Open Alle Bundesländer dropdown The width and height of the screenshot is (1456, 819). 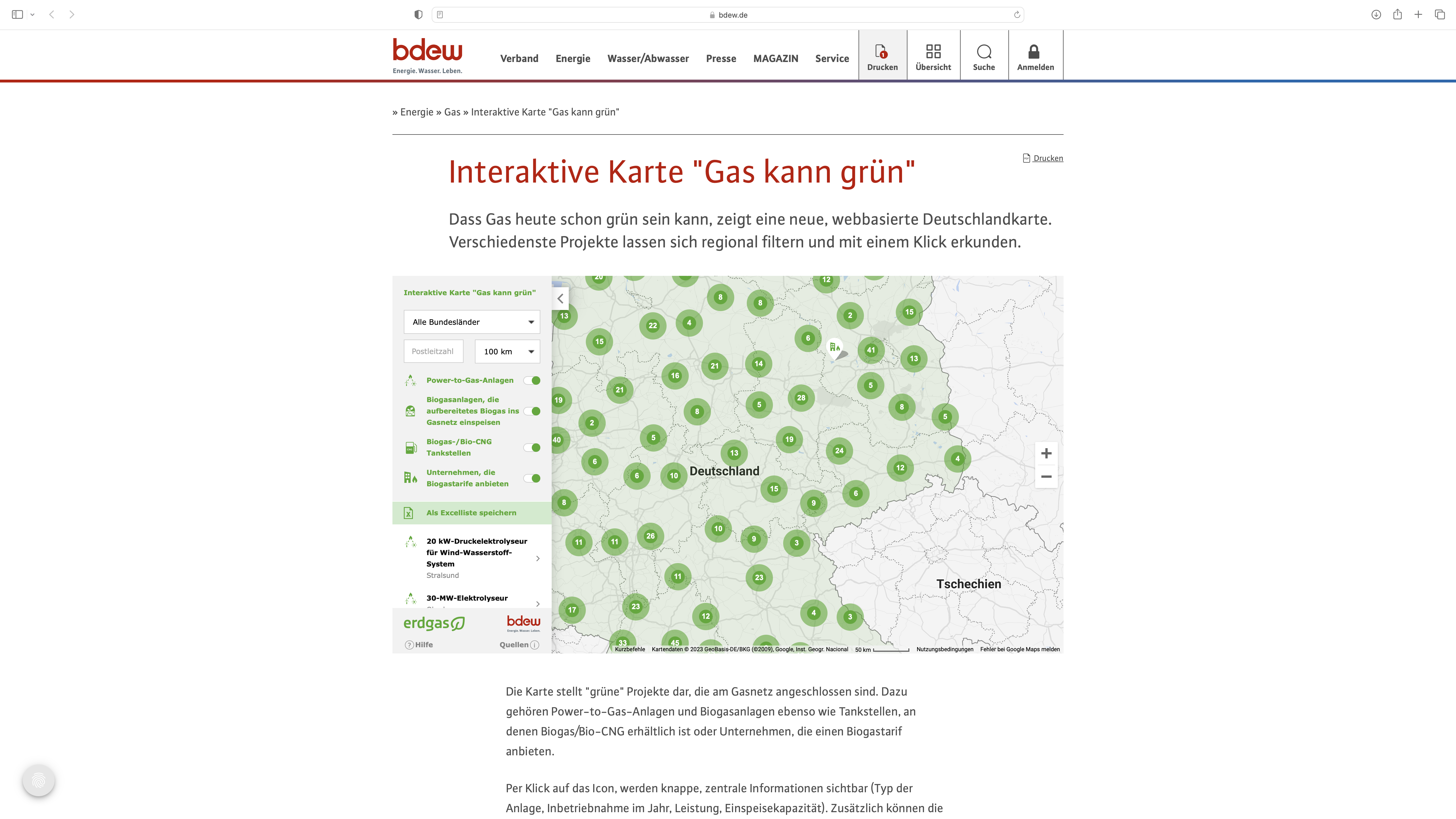click(472, 322)
